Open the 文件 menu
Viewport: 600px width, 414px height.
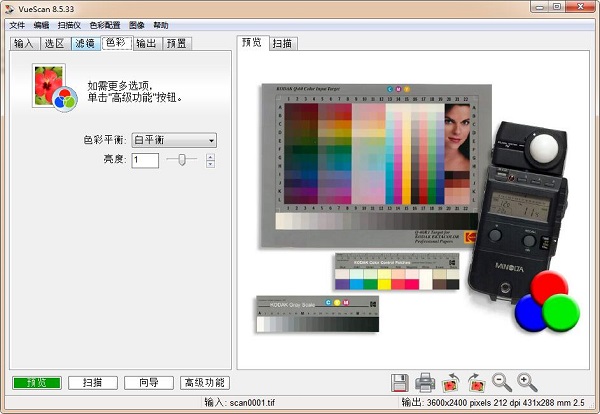(17, 25)
